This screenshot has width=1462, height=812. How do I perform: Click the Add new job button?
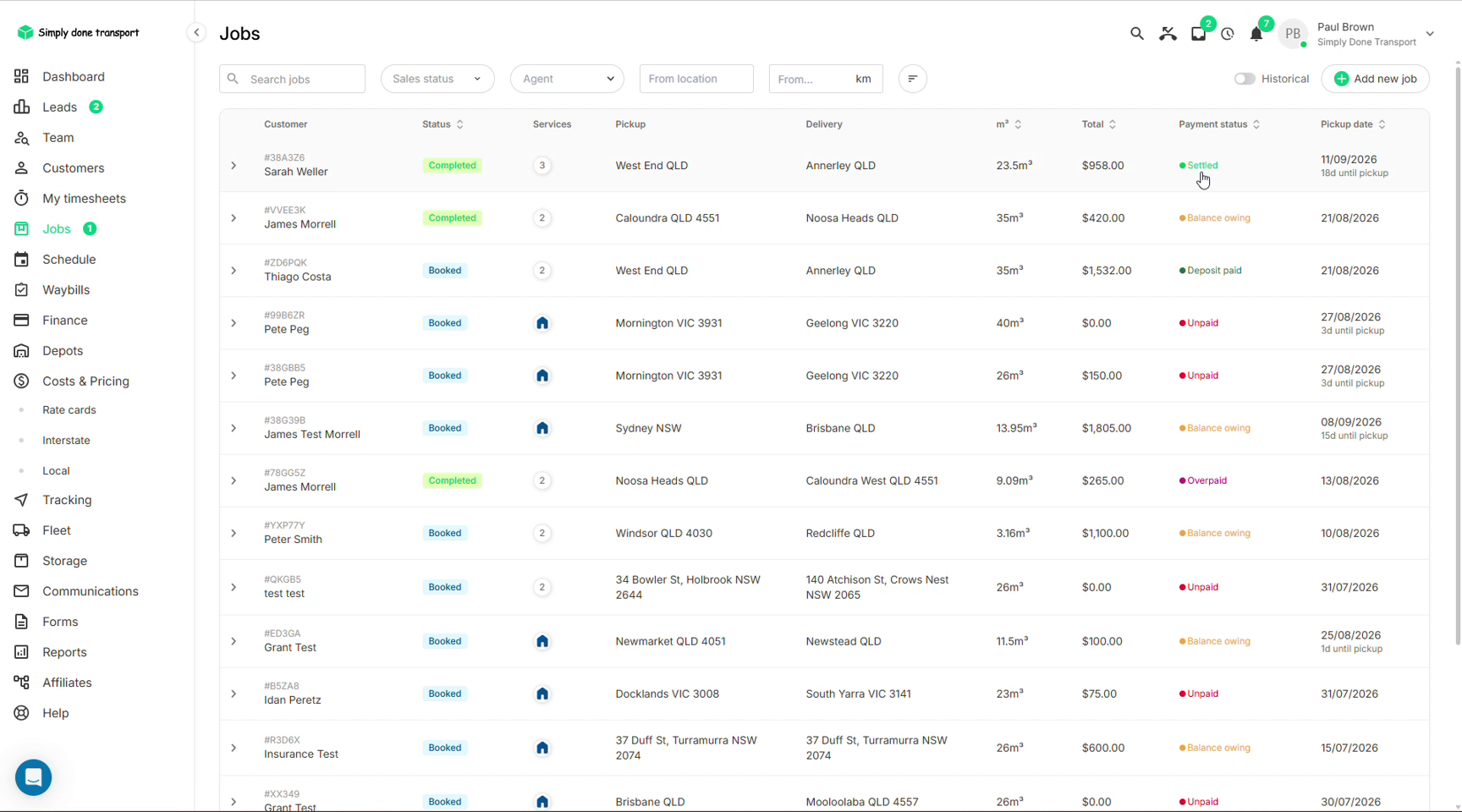[x=1375, y=79]
